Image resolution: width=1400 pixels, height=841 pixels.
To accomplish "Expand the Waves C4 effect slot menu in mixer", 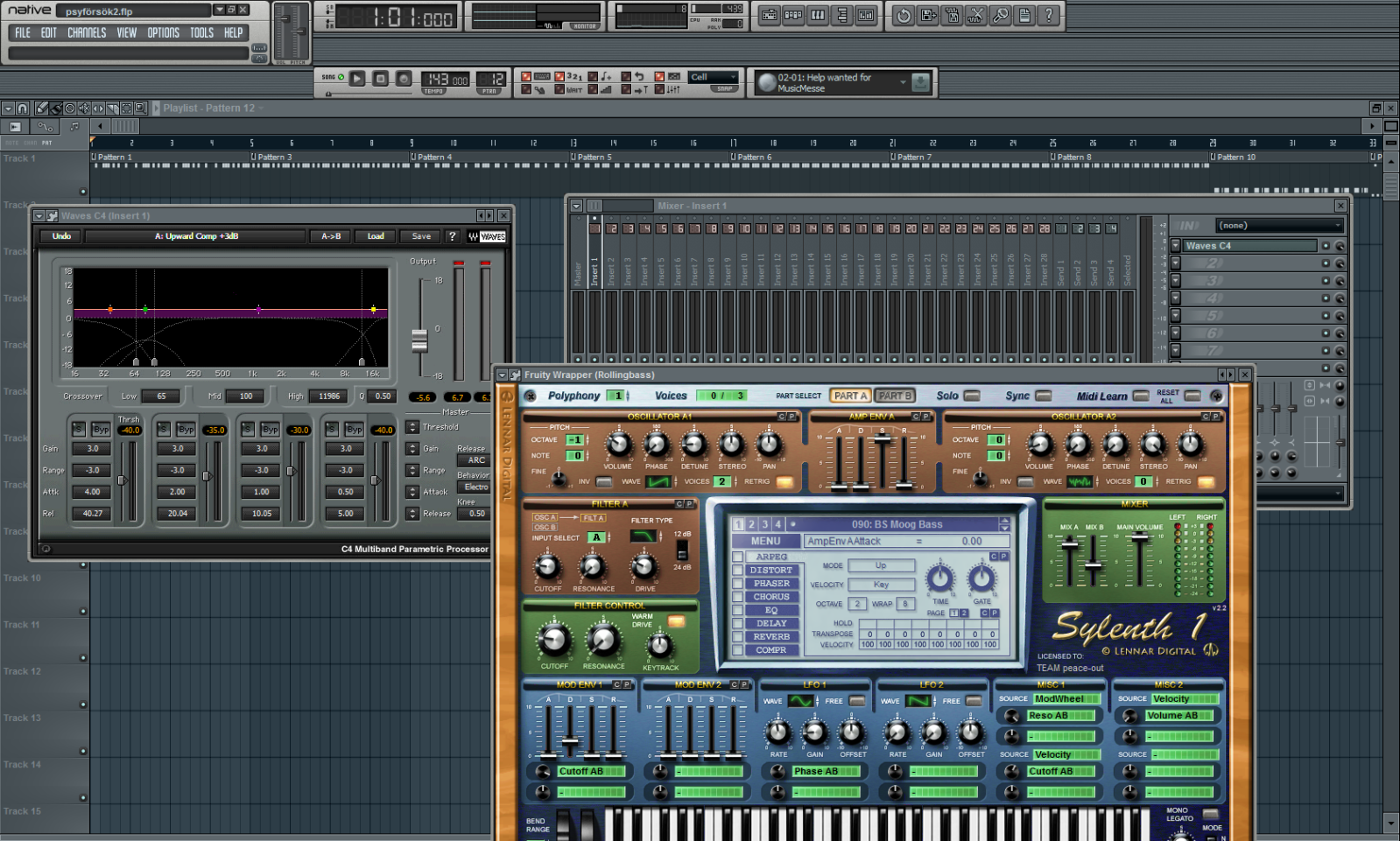I will pos(1176,246).
